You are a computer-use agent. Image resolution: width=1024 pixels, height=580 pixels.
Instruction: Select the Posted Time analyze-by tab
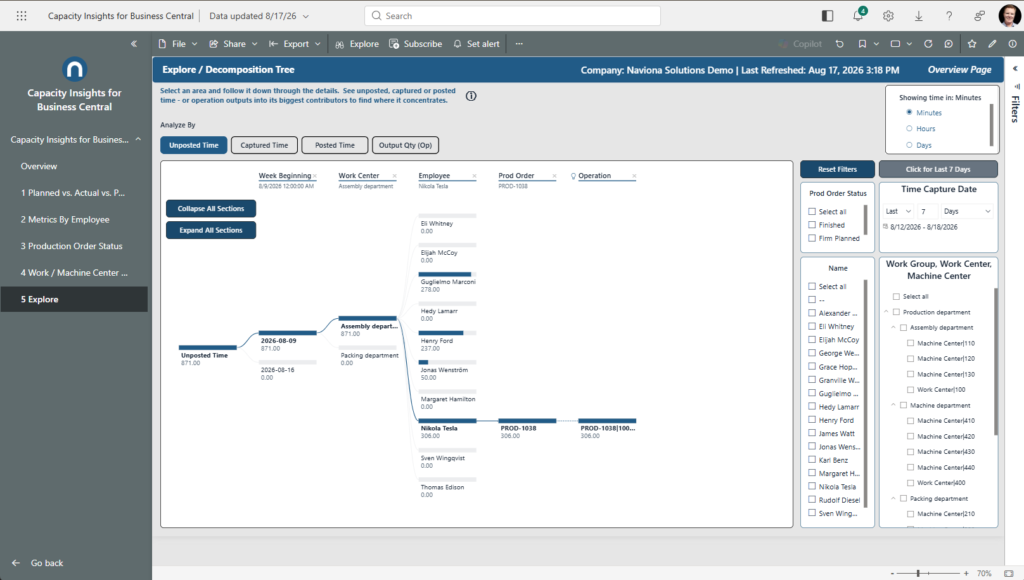coord(334,145)
